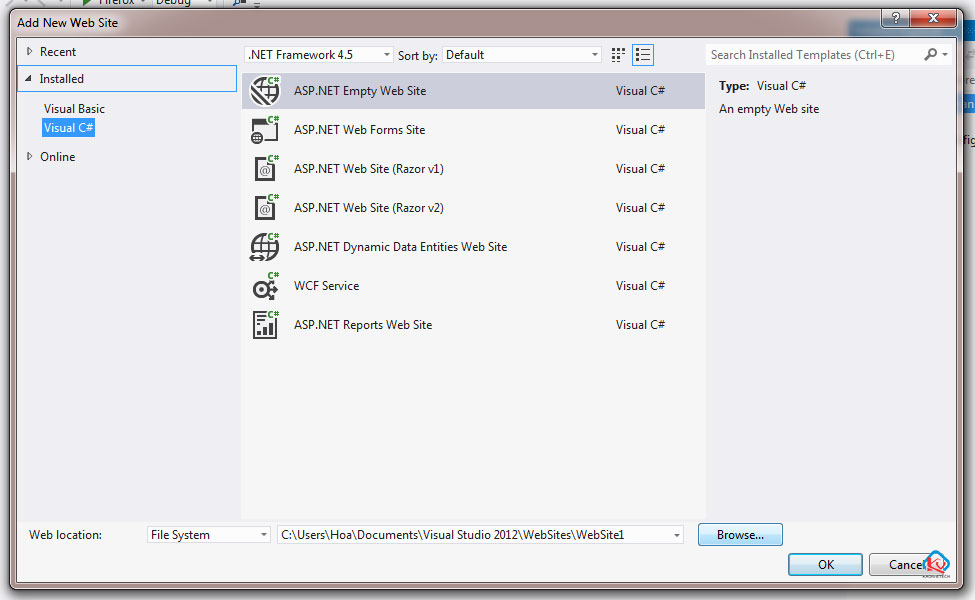This screenshot has height=600, width=975.
Task: Choose ASP.NET Web Site (Razor v2) template
Action: (473, 208)
